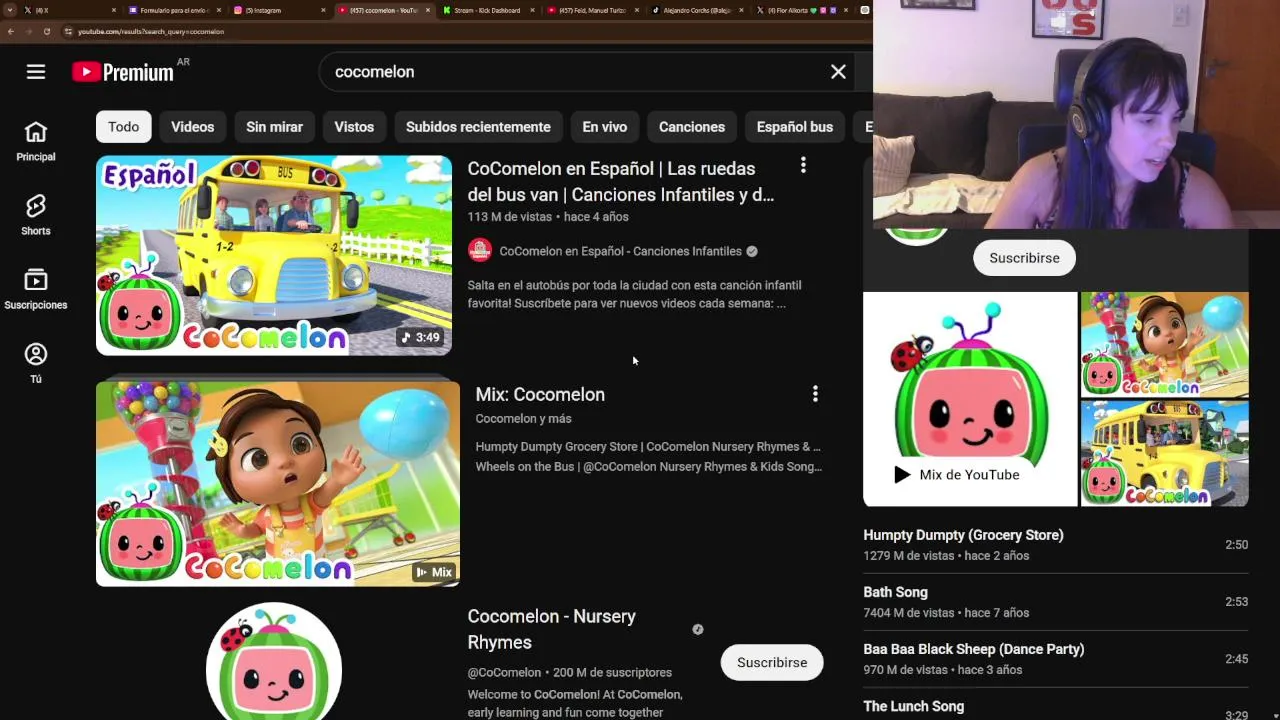Screen dimensions: 1280x720
Task: Click Suscribirse for Cocomelon - Nursery Rhymes
Action: (x=772, y=663)
